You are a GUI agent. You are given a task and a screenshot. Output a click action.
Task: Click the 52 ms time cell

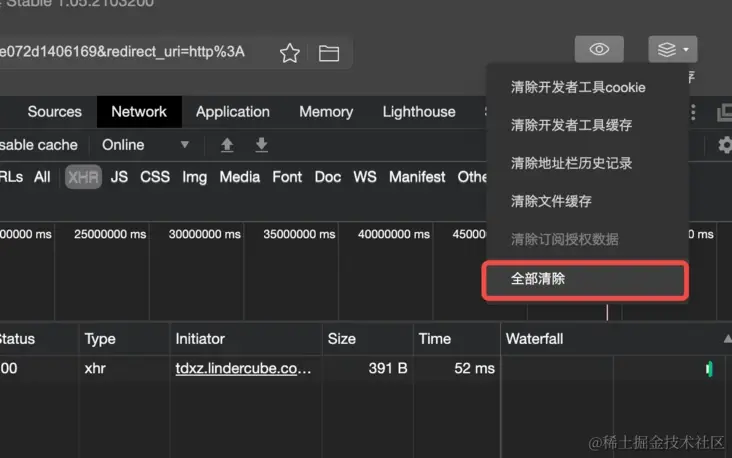point(474,369)
